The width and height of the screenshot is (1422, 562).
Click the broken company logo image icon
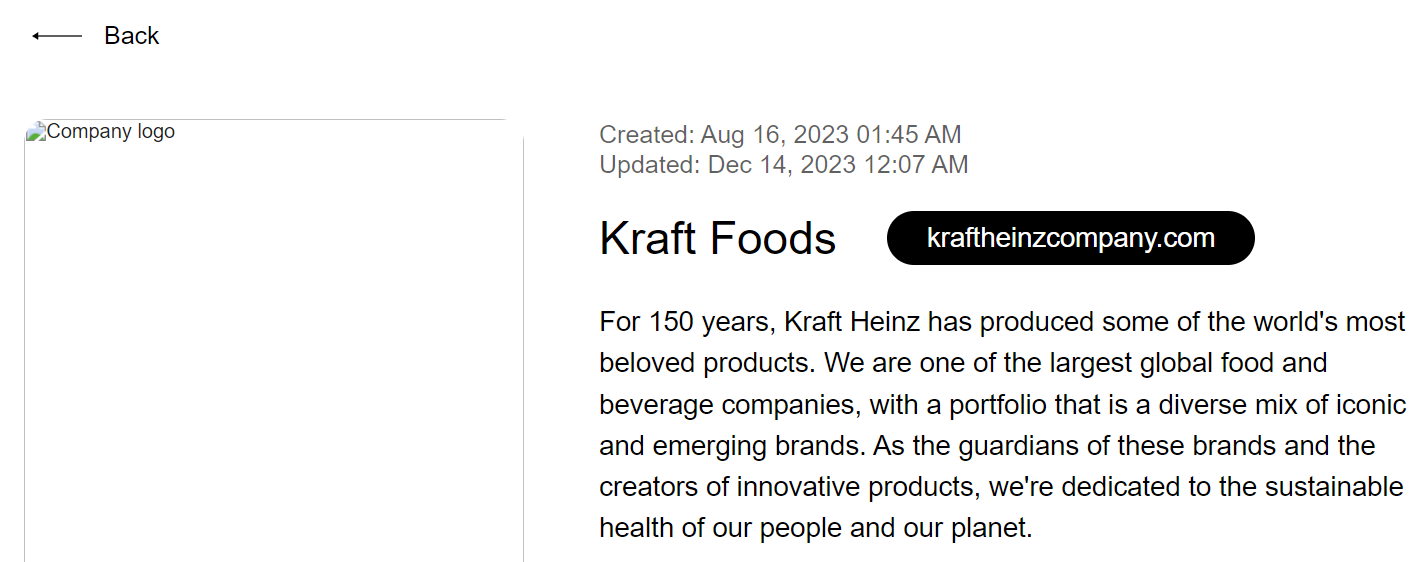[36, 131]
